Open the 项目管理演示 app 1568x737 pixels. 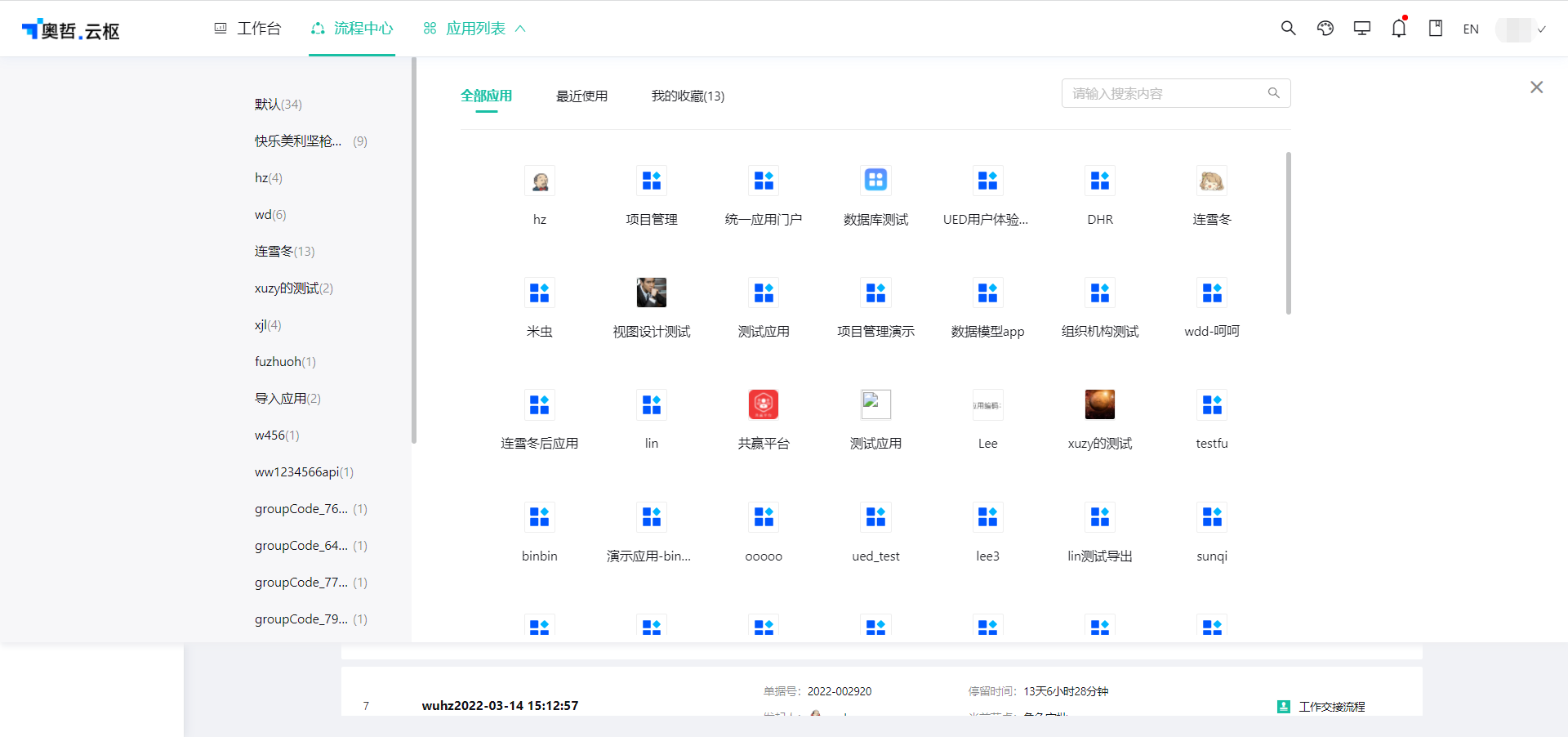(x=875, y=293)
